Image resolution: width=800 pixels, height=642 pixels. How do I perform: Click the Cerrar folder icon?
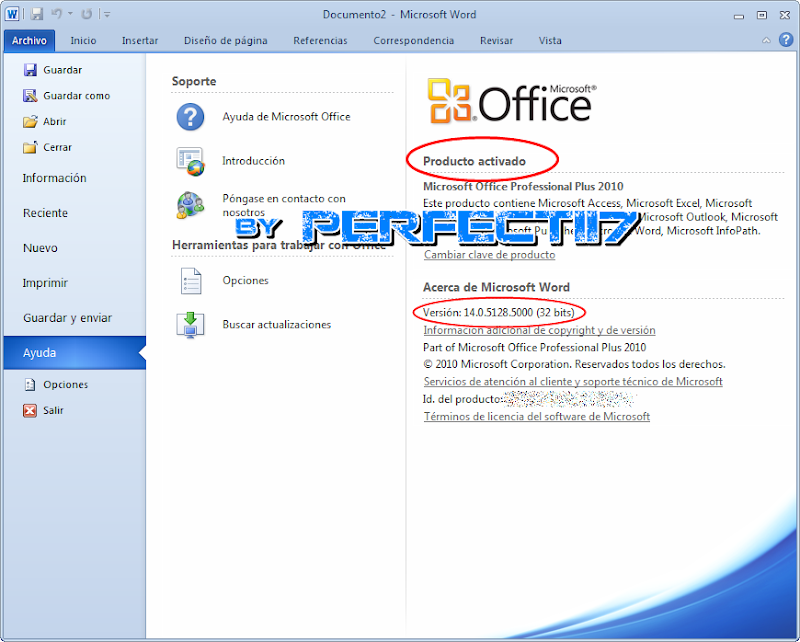pos(30,147)
